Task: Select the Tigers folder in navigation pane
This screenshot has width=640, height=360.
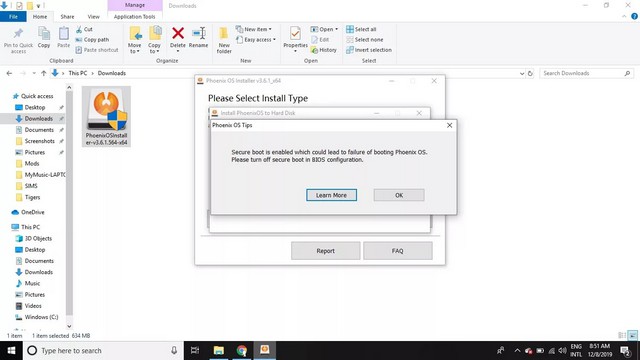Action: [x=32, y=197]
